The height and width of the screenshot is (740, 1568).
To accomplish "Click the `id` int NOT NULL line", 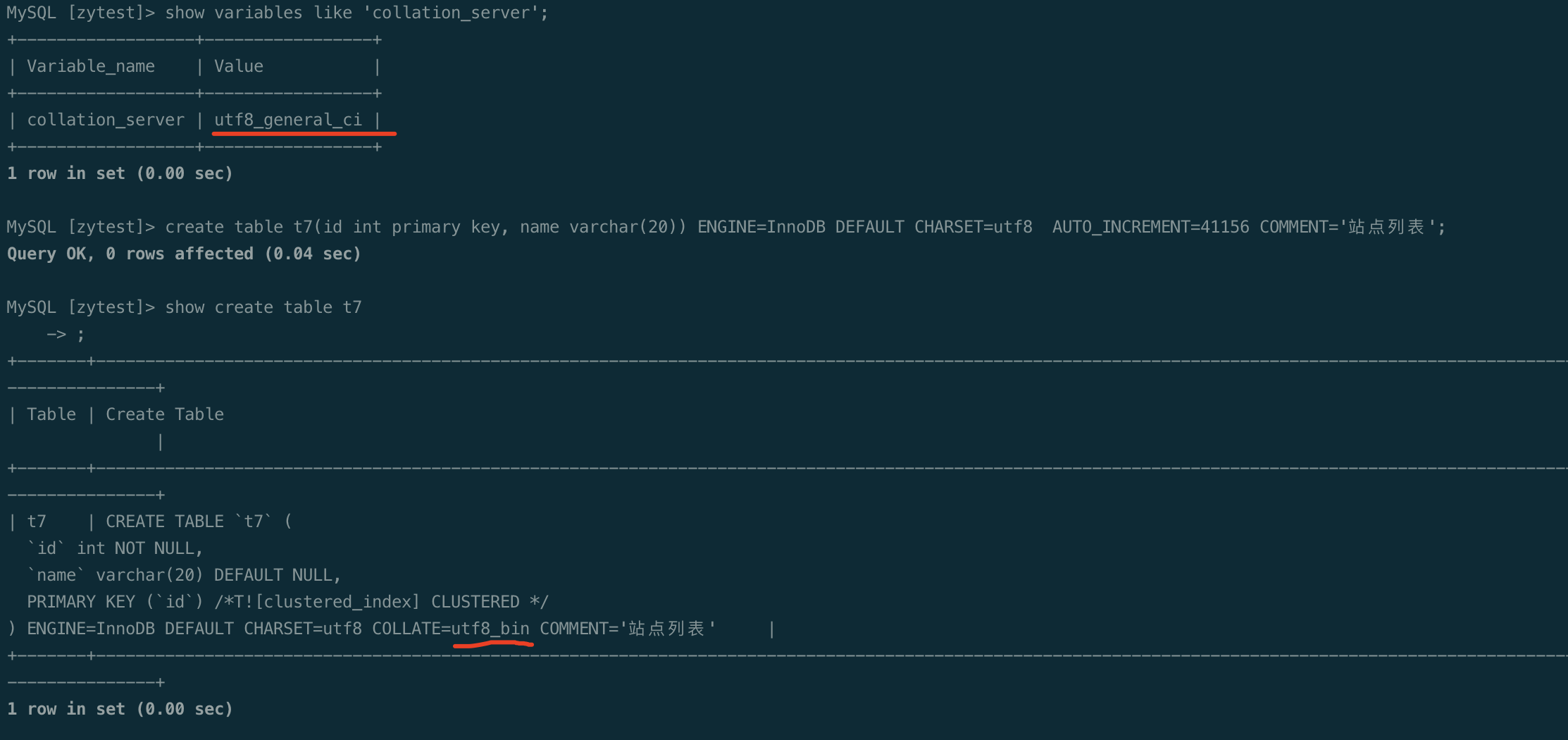I will (115, 548).
